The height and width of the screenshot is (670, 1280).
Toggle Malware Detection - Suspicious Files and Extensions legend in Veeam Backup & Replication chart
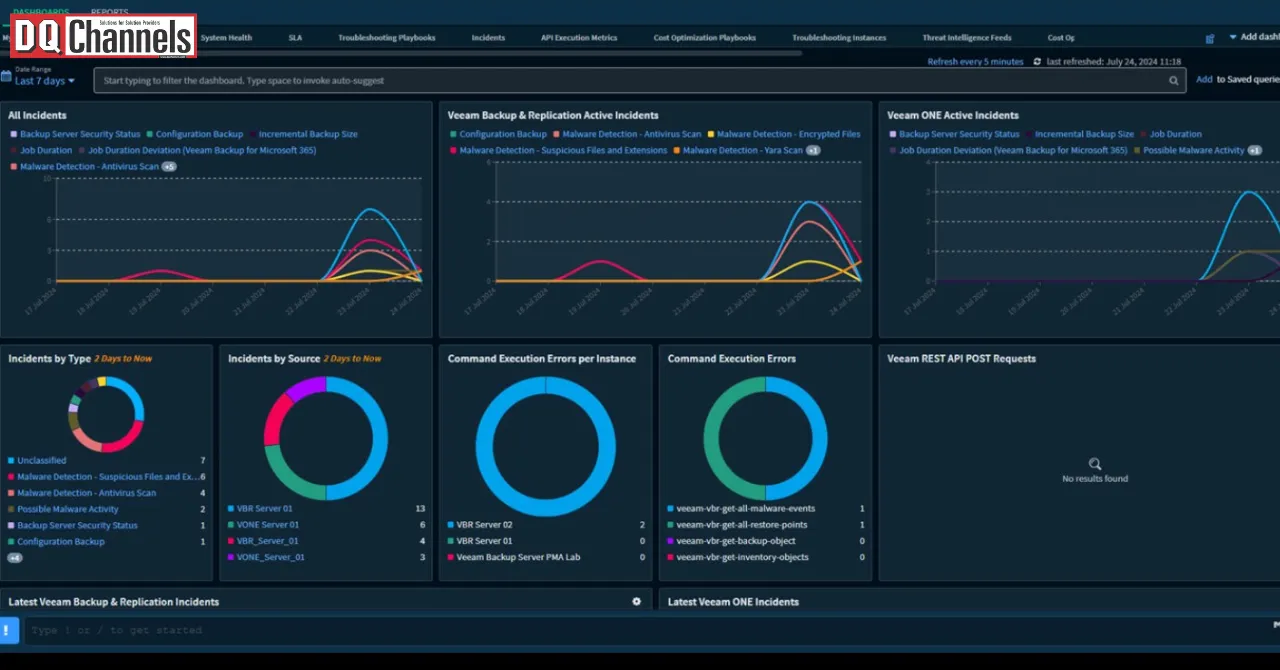coord(558,150)
